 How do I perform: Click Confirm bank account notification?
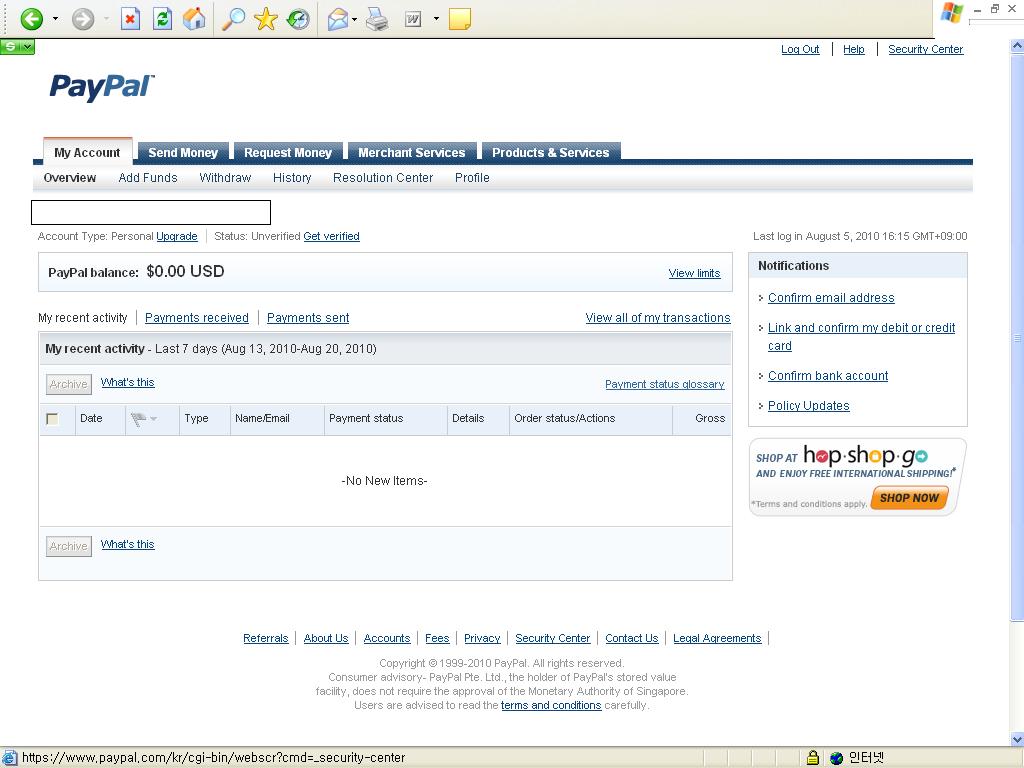click(x=827, y=376)
